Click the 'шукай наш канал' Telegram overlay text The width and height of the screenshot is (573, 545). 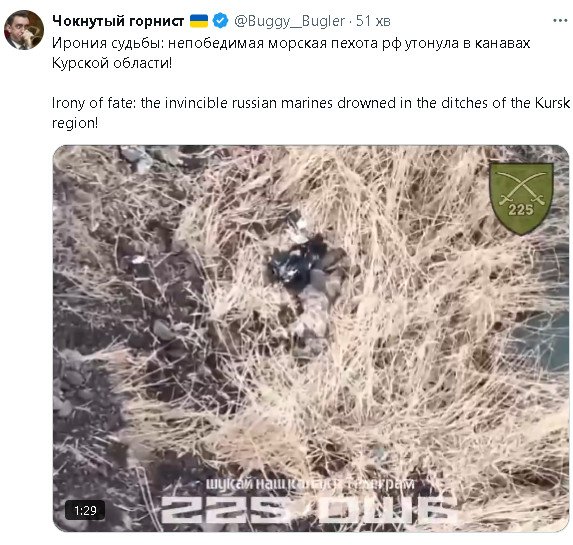(x=310, y=484)
